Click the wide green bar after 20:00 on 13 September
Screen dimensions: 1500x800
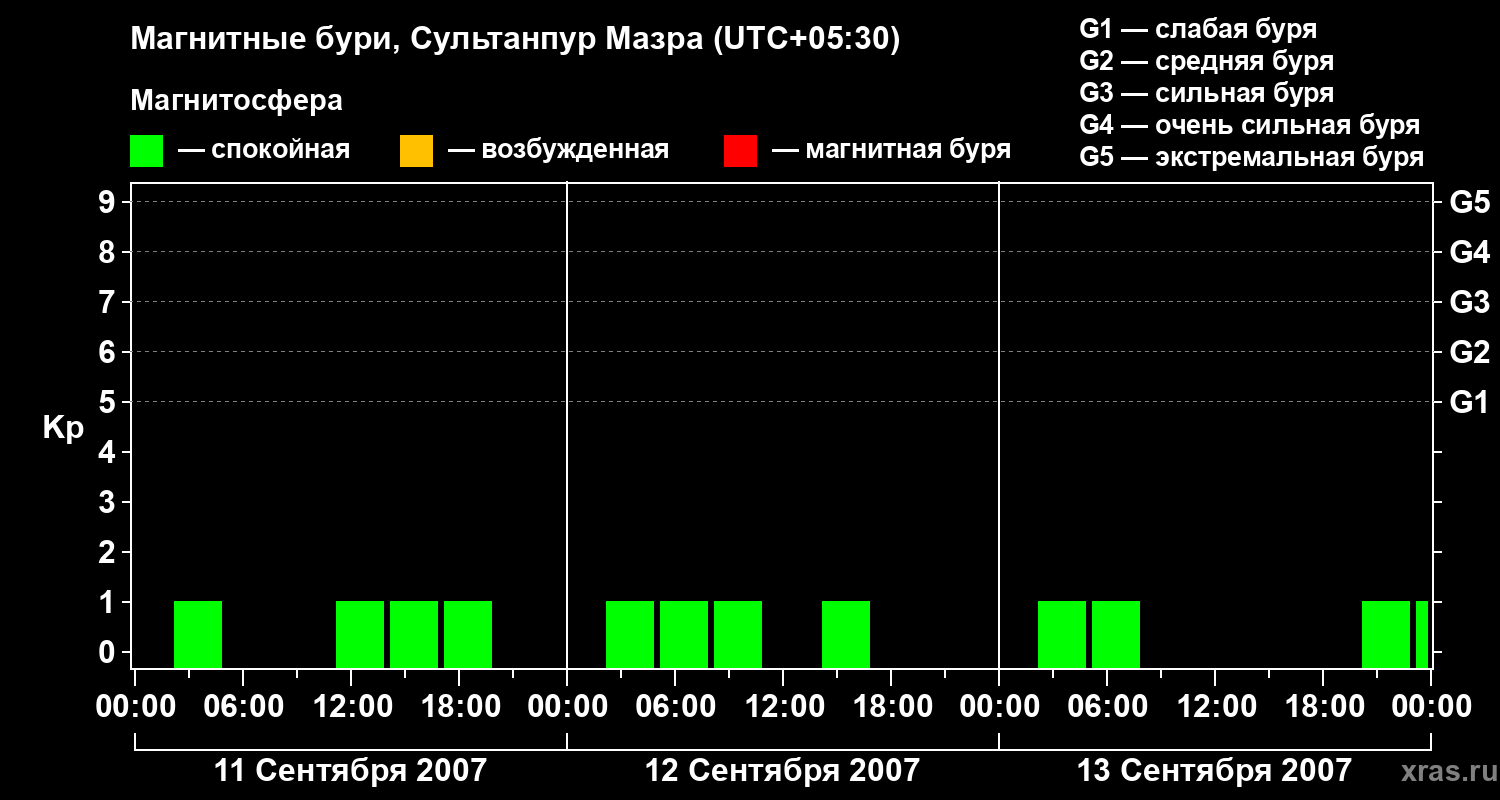[1386, 634]
